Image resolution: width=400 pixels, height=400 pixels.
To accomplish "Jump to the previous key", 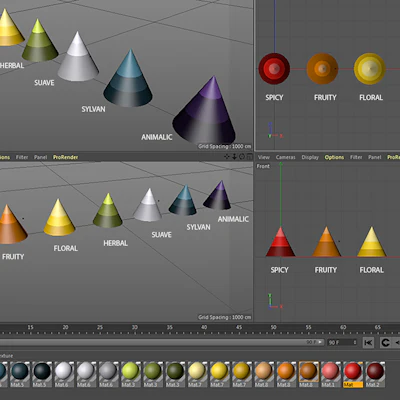I will (x=385, y=342).
